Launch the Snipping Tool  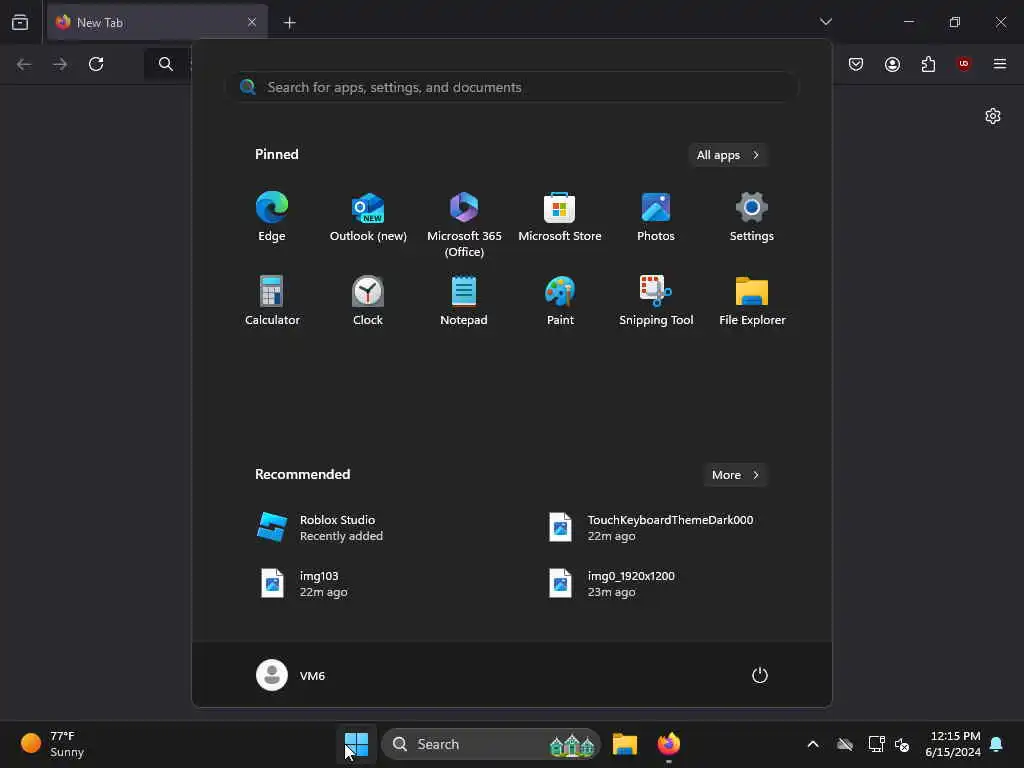click(656, 300)
